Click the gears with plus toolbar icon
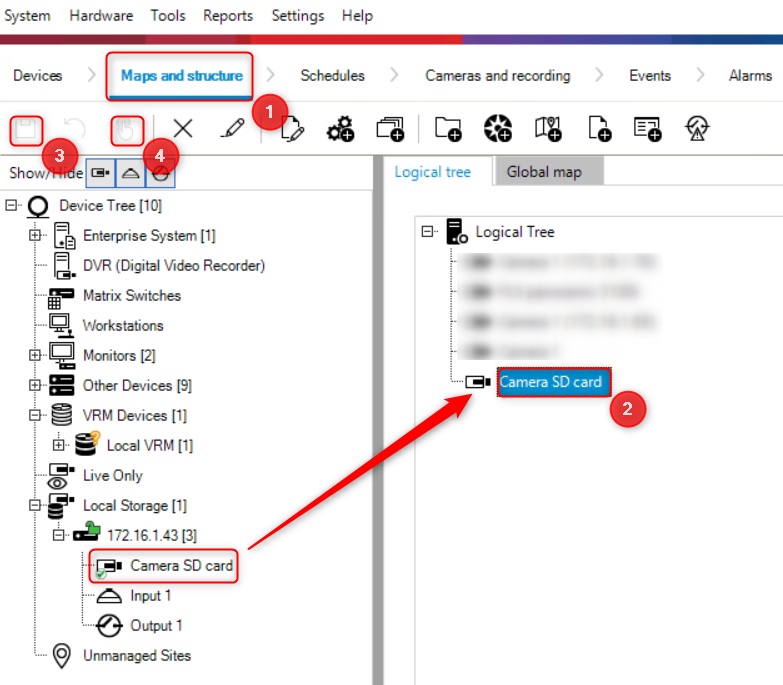Screen dimensions: 783x685 (340, 129)
